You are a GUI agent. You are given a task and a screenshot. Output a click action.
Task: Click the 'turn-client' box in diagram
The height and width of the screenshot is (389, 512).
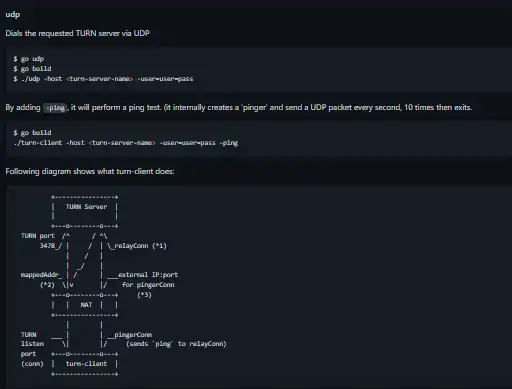85,364
